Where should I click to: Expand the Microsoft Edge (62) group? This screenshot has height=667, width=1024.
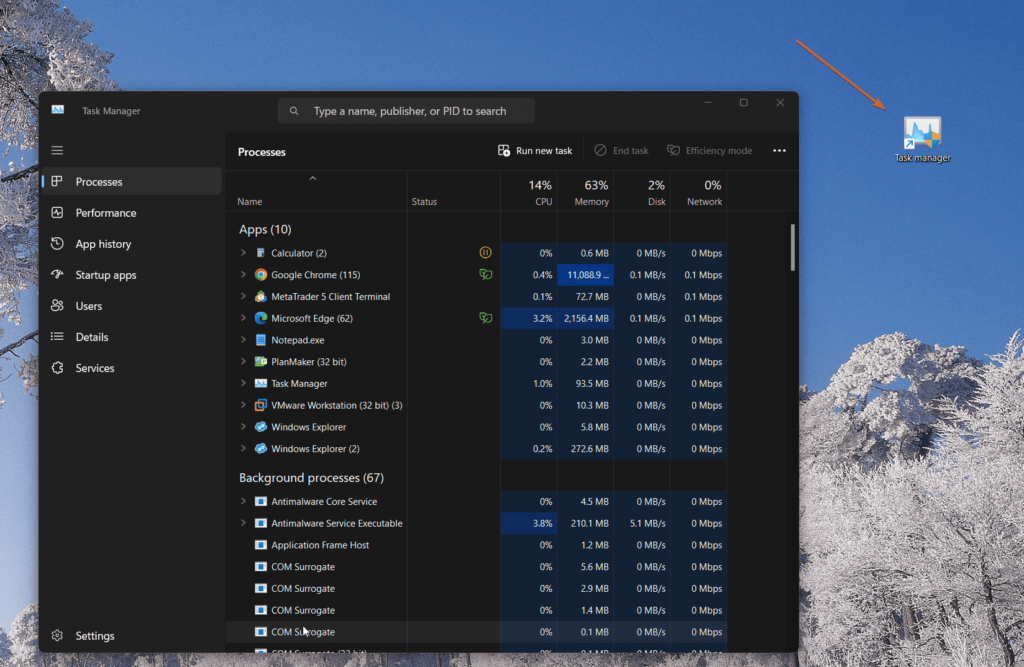click(x=243, y=318)
